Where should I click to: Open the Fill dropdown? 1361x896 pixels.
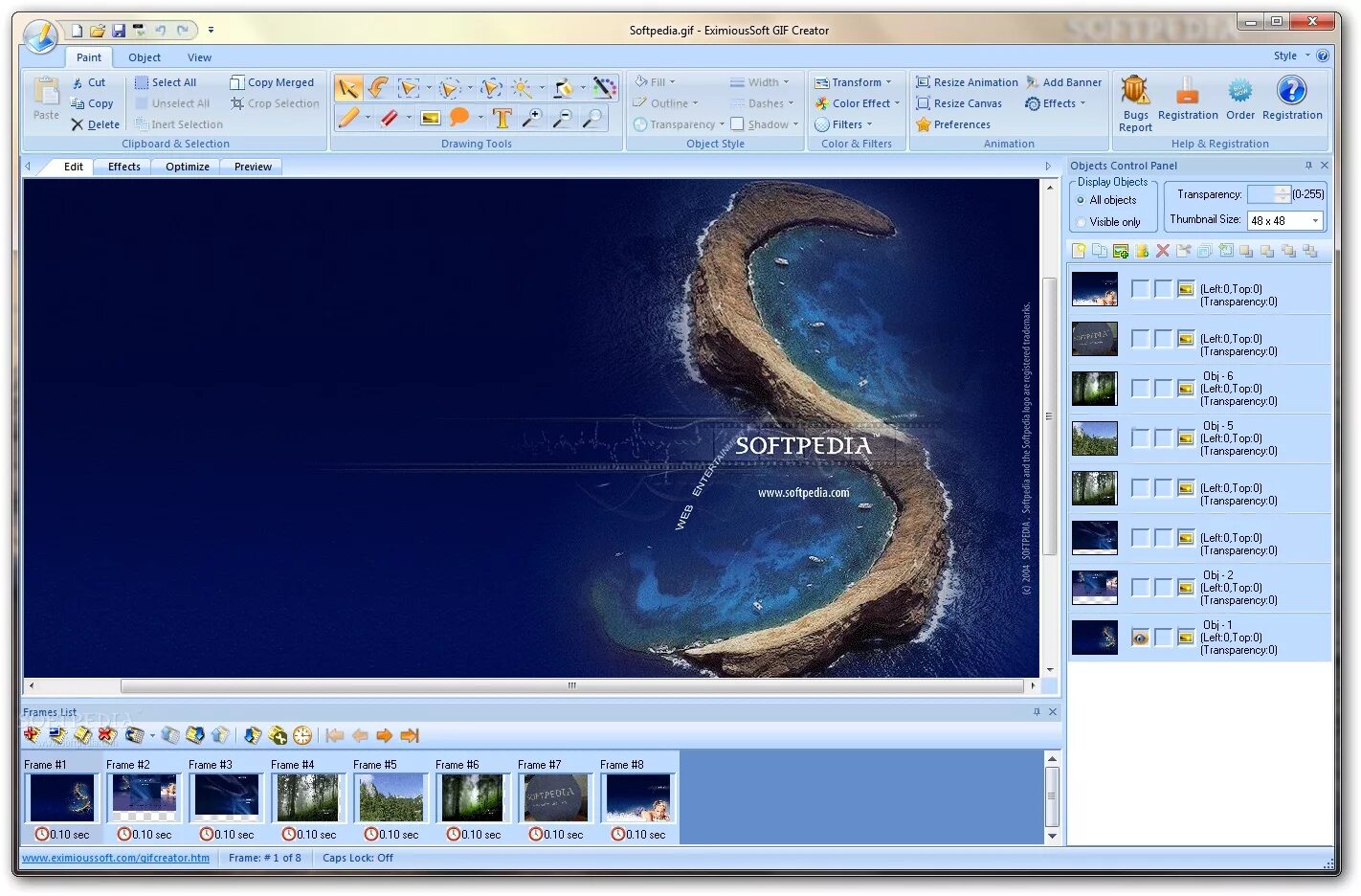pyautogui.click(x=655, y=82)
